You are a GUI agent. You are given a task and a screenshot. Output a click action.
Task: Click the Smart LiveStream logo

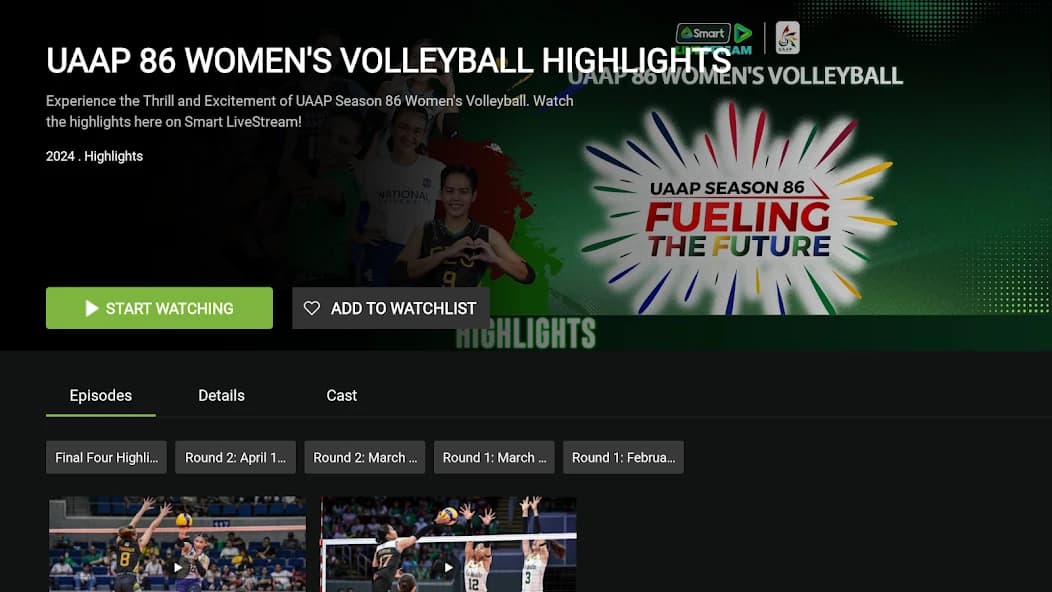[714, 38]
